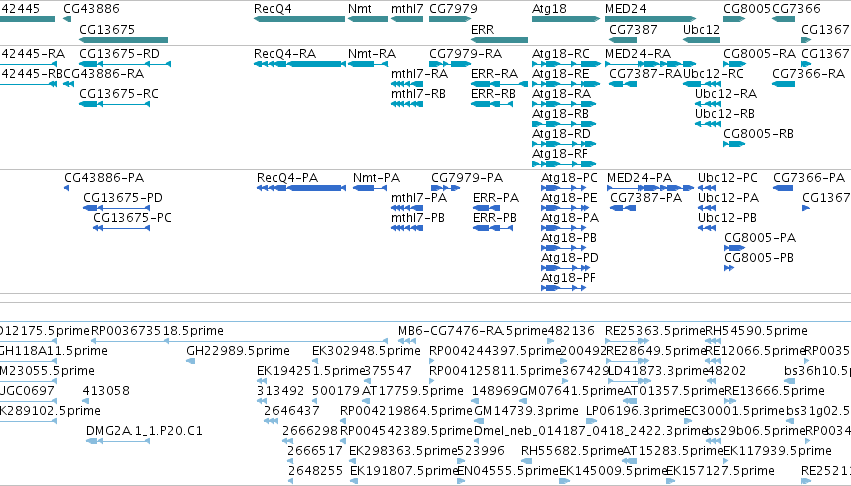Select the CG7387-PA protein label

coord(646,198)
